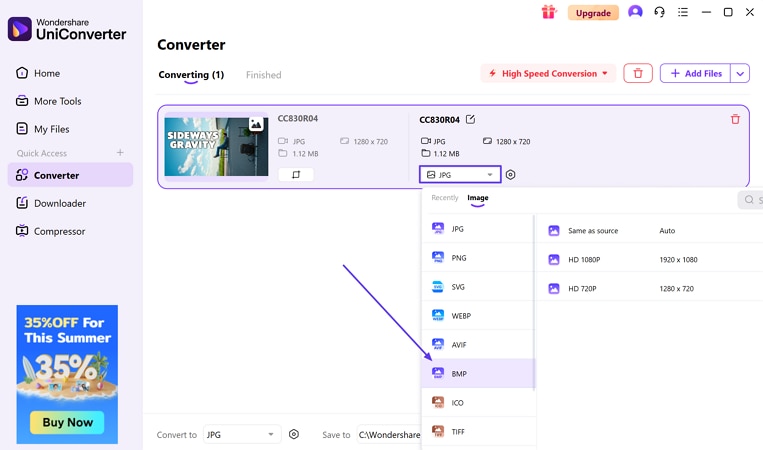Screen dimensions: 763x450
Task: Open the Convert to JPG dropdown at bottom
Action: pyautogui.click(x=242, y=434)
